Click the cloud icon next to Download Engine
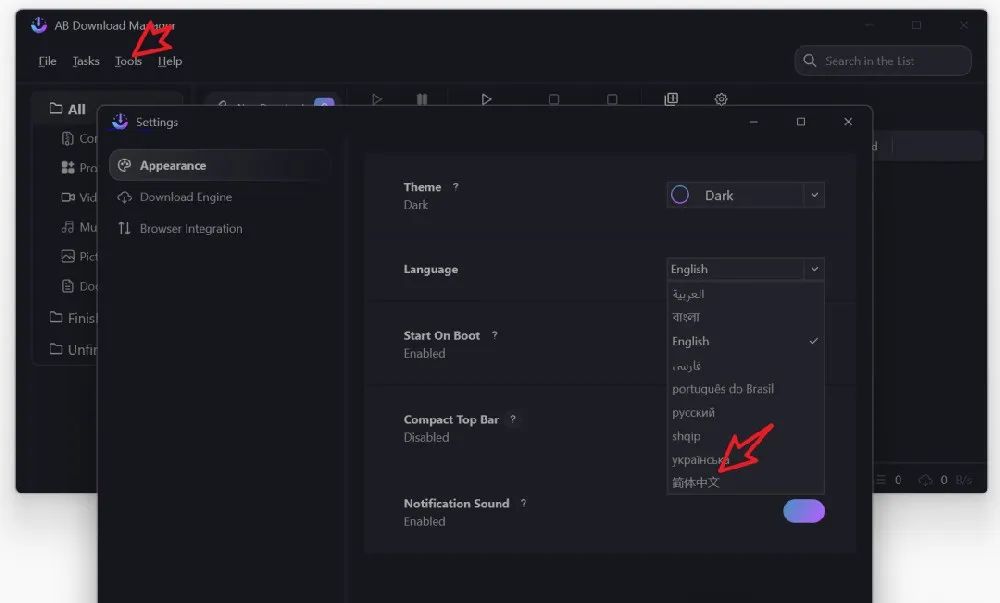The width and height of the screenshot is (1000, 603). point(124,197)
